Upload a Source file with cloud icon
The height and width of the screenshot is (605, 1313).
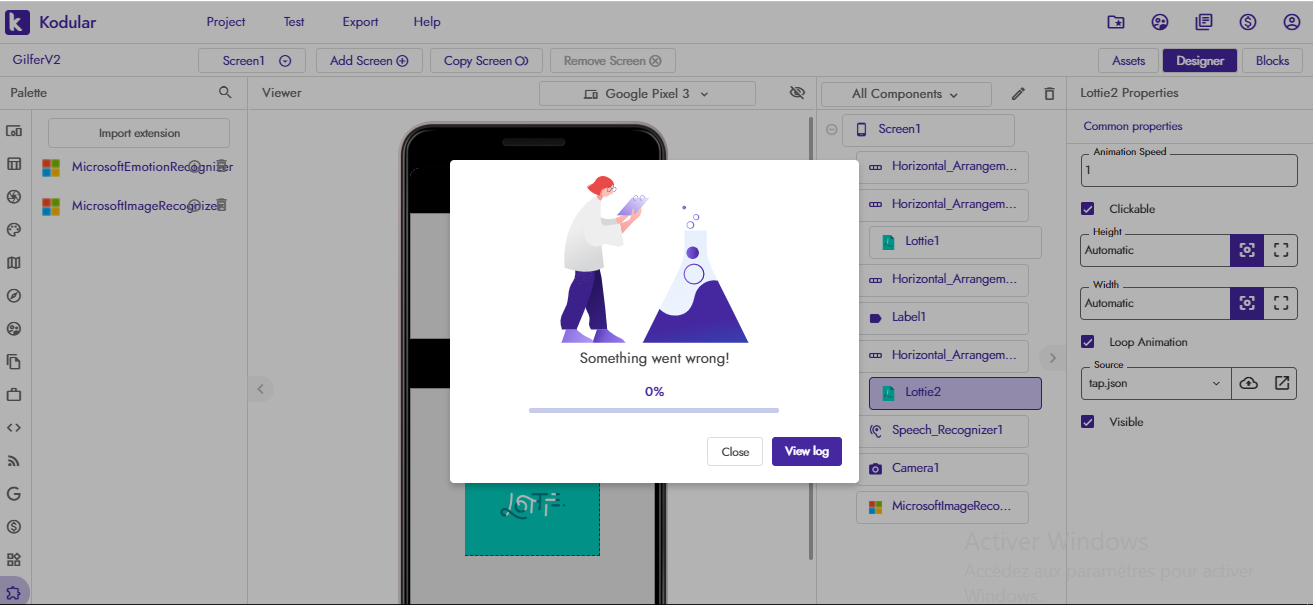[1248, 383]
